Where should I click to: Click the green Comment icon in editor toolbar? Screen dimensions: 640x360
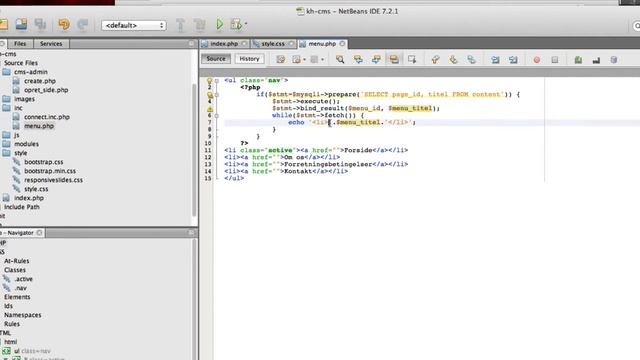(578, 60)
